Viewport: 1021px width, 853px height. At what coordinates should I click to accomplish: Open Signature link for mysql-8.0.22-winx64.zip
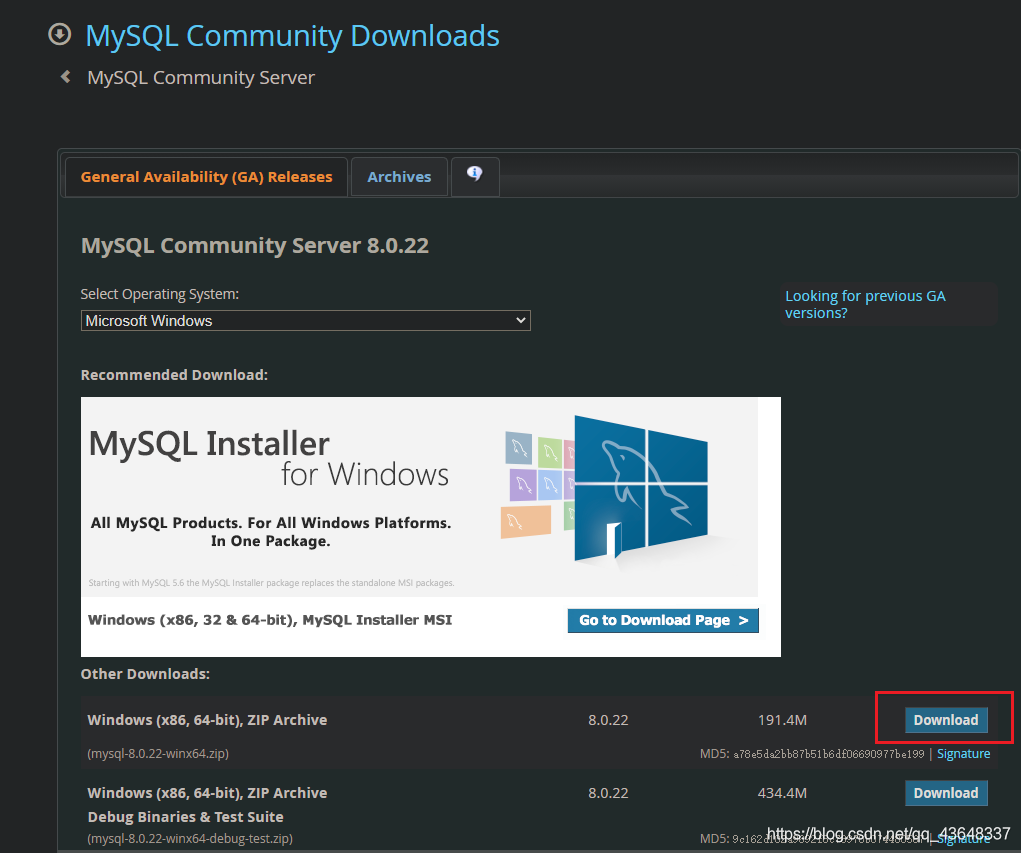[963, 753]
